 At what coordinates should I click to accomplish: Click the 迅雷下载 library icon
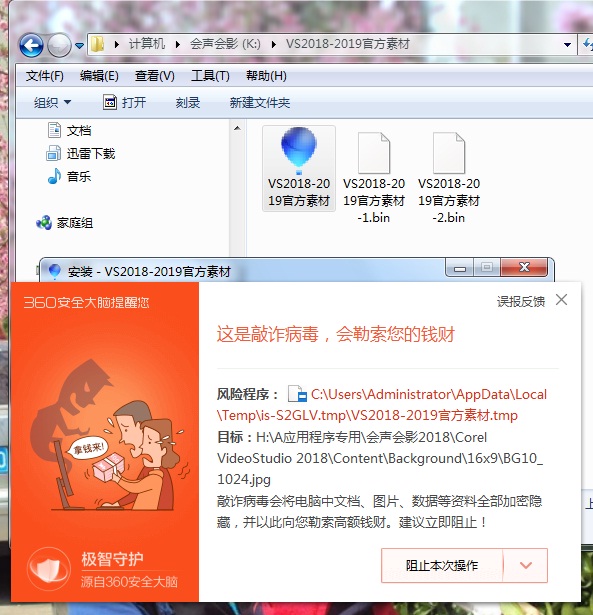coord(54,153)
